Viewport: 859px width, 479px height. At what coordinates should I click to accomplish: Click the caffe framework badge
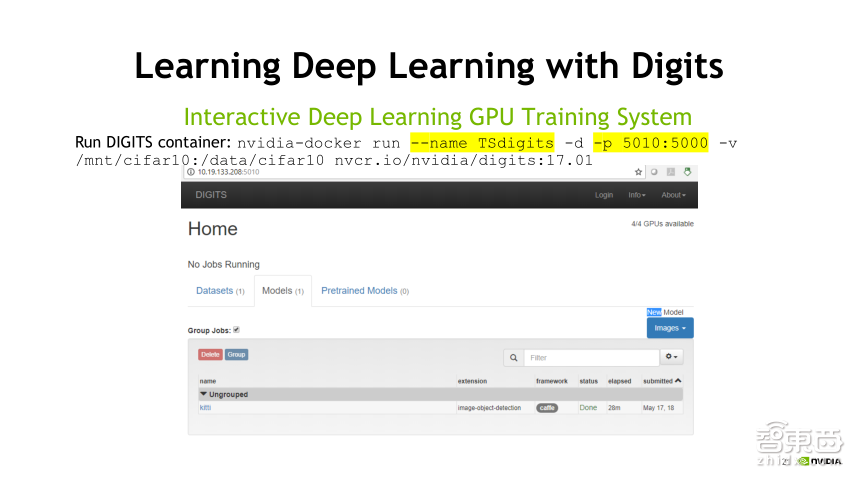pyautogui.click(x=547, y=408)
